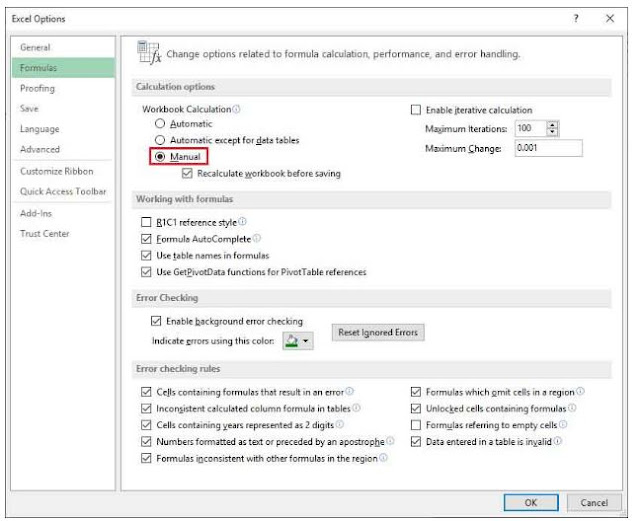The width and height of the screenshot is (640, 521).
Task: Open Quick Access Toolbar settings
Action: pyautogui.click(x=63, y=191)
